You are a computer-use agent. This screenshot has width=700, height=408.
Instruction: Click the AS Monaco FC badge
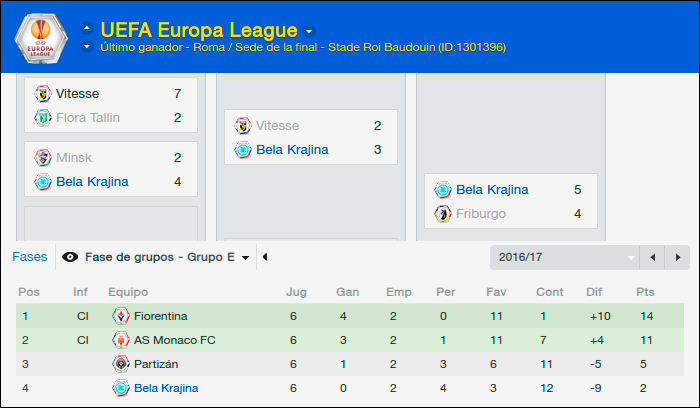click(x=121, y=340)
